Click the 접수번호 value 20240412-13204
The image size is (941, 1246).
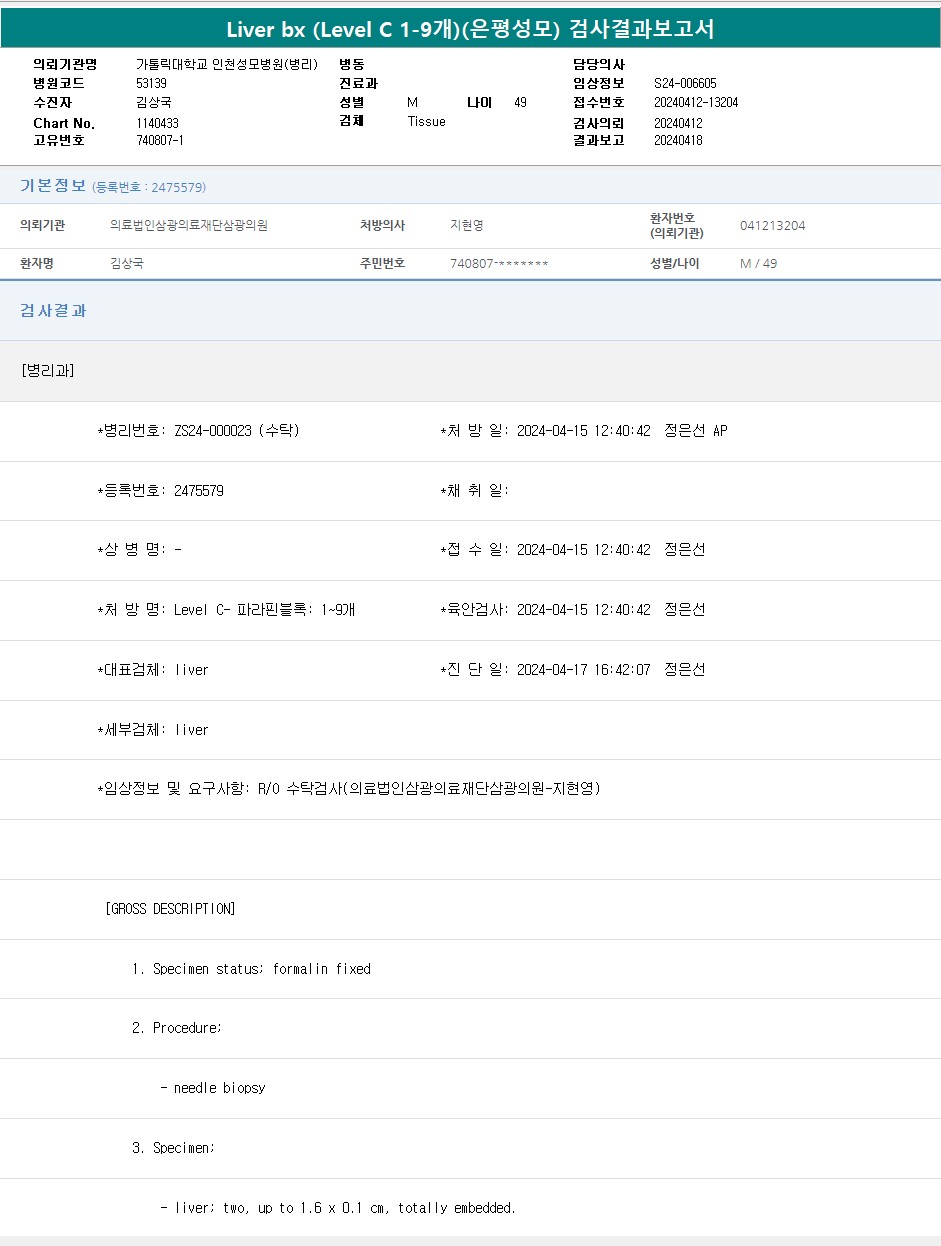point(696,102)
